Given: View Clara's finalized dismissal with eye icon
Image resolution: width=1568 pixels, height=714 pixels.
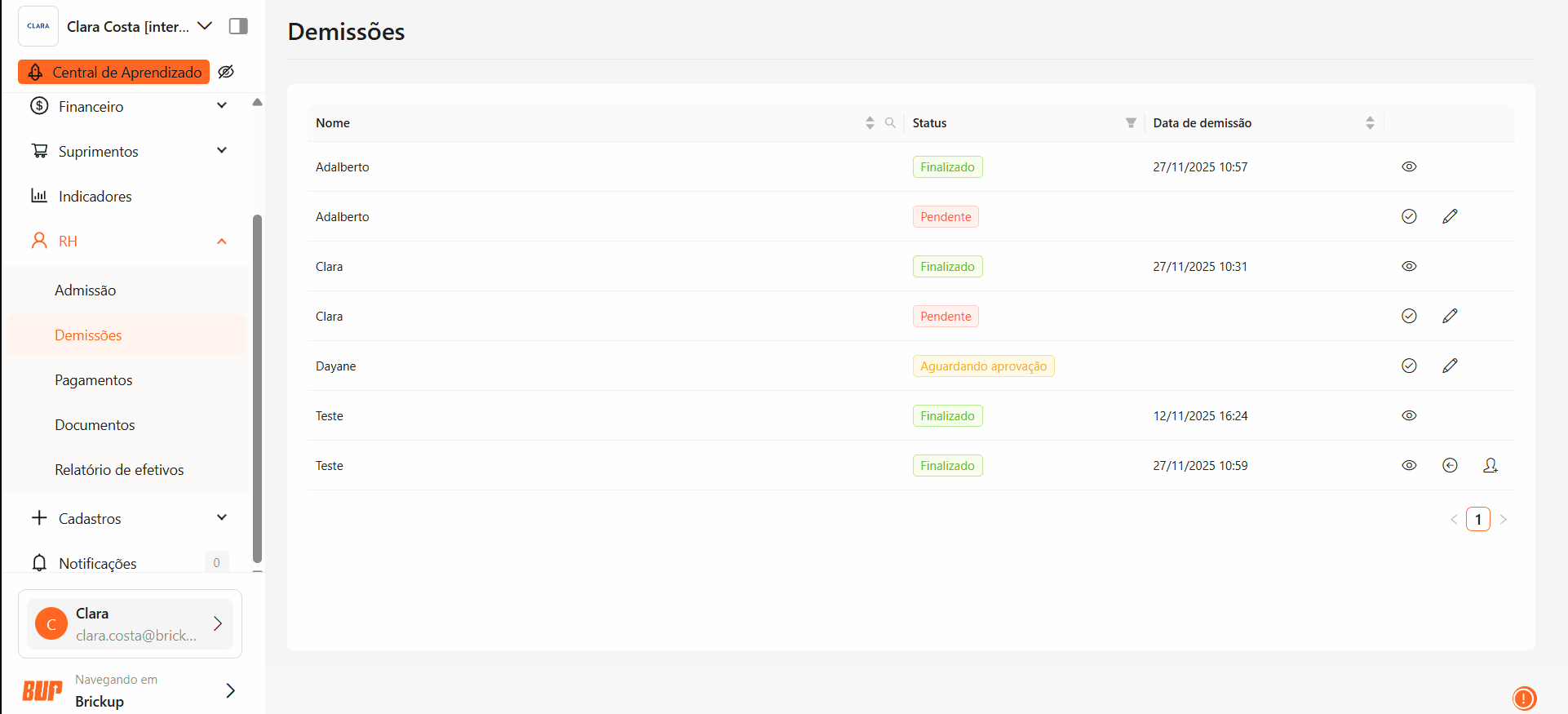Looking at the screenshot, I should pyautogui.click(x=1409, y=266).
